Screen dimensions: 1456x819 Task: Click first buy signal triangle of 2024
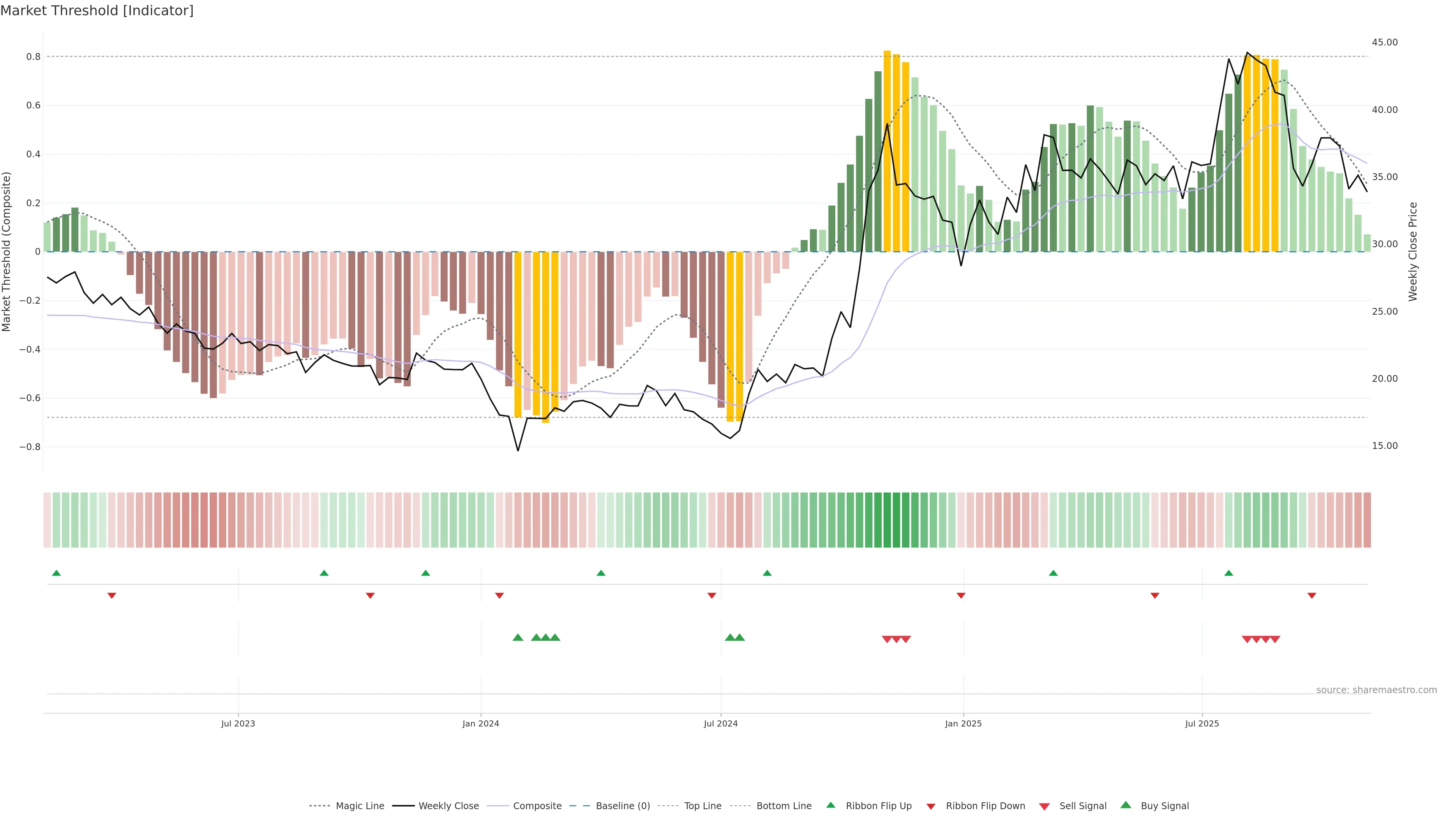tap(518, 637)
